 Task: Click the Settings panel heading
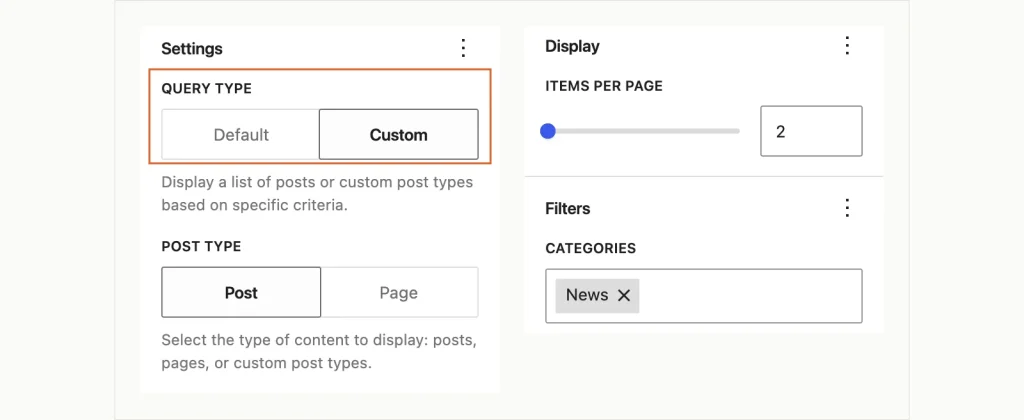[x=191, y=48]
